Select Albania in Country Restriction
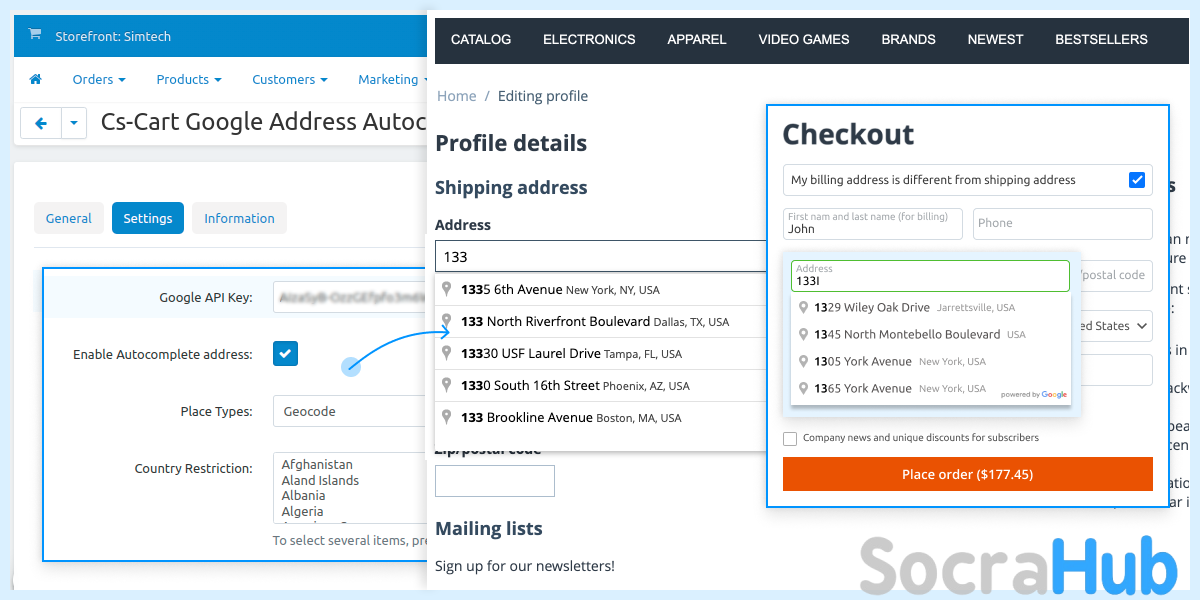1200x600 pixels. click(x=303, y=495)
